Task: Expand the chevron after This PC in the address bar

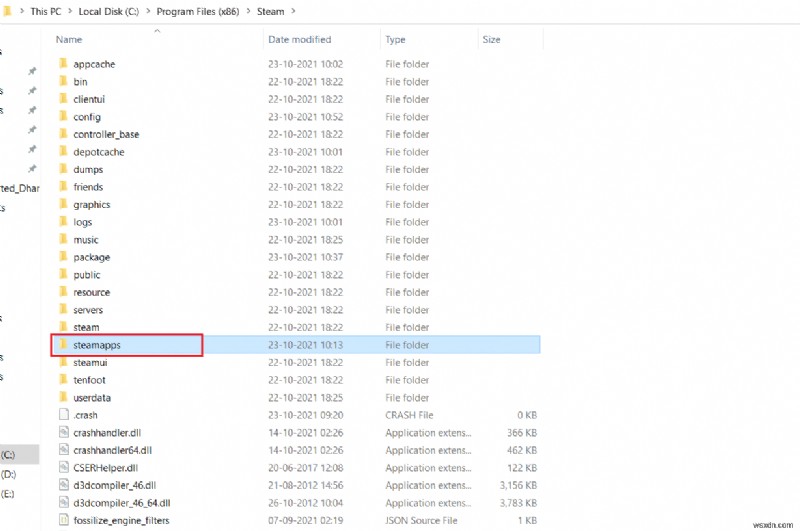Action: [70, 11]
